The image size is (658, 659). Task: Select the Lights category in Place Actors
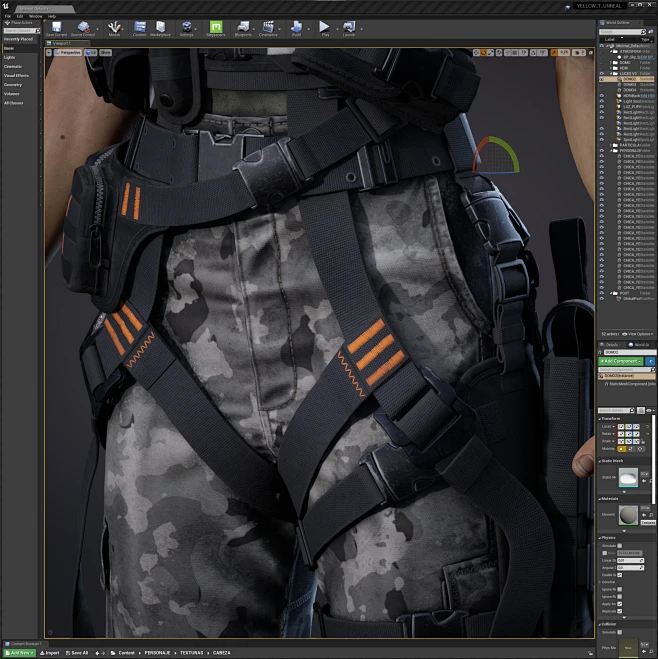point(10,58)
